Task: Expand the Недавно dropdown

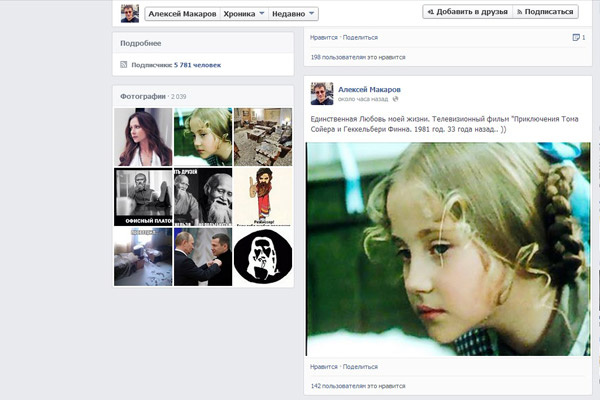Action: [x=293, y=14]
